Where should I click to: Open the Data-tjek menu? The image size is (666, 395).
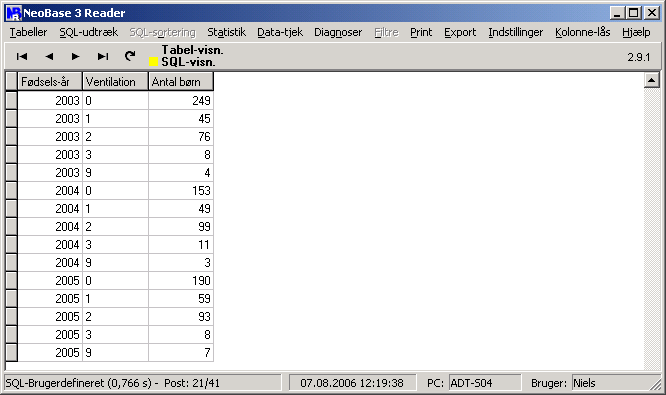[x=280, y=32]
